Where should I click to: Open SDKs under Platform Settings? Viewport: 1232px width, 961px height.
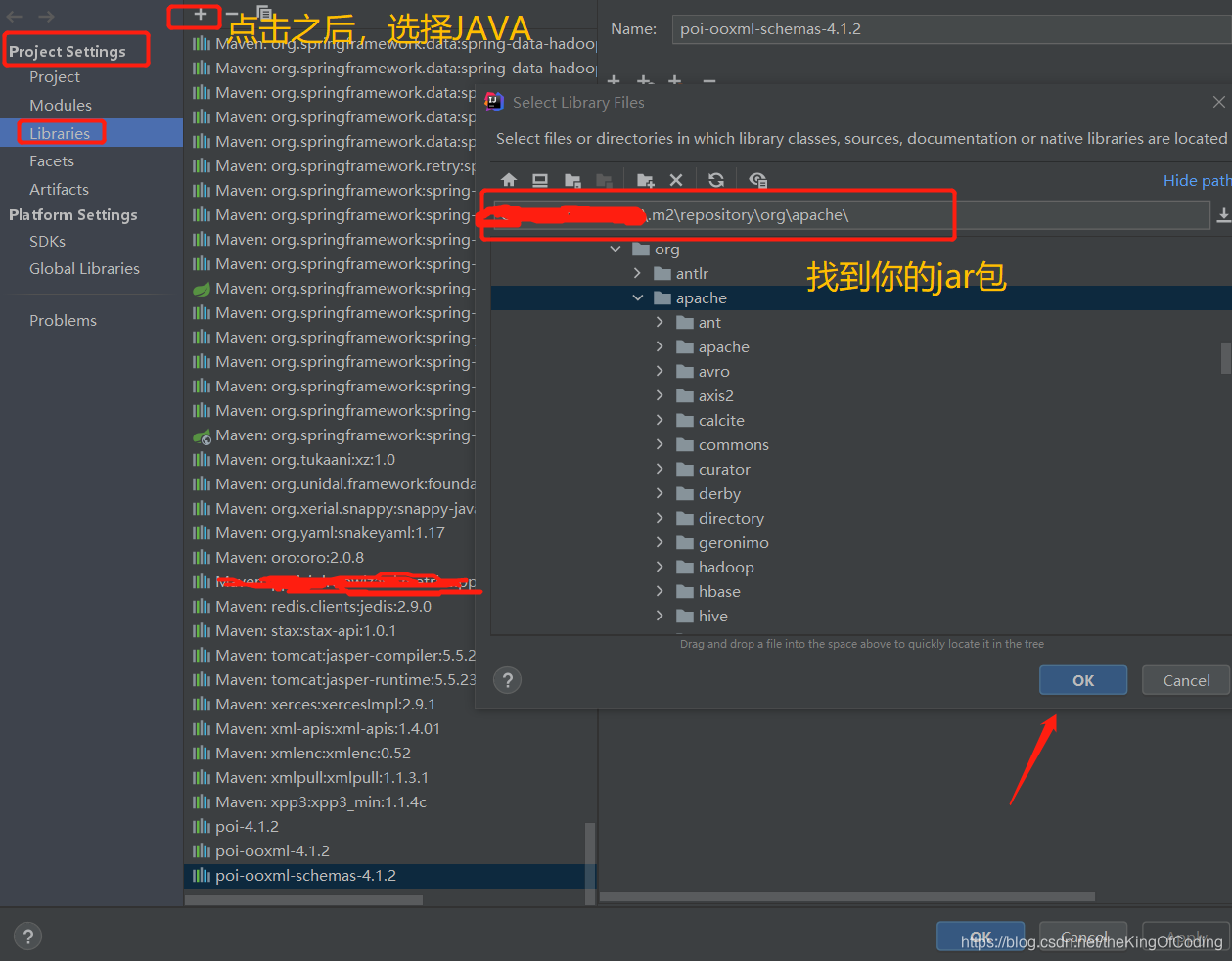pyautogui.click(x=47, y=241)
